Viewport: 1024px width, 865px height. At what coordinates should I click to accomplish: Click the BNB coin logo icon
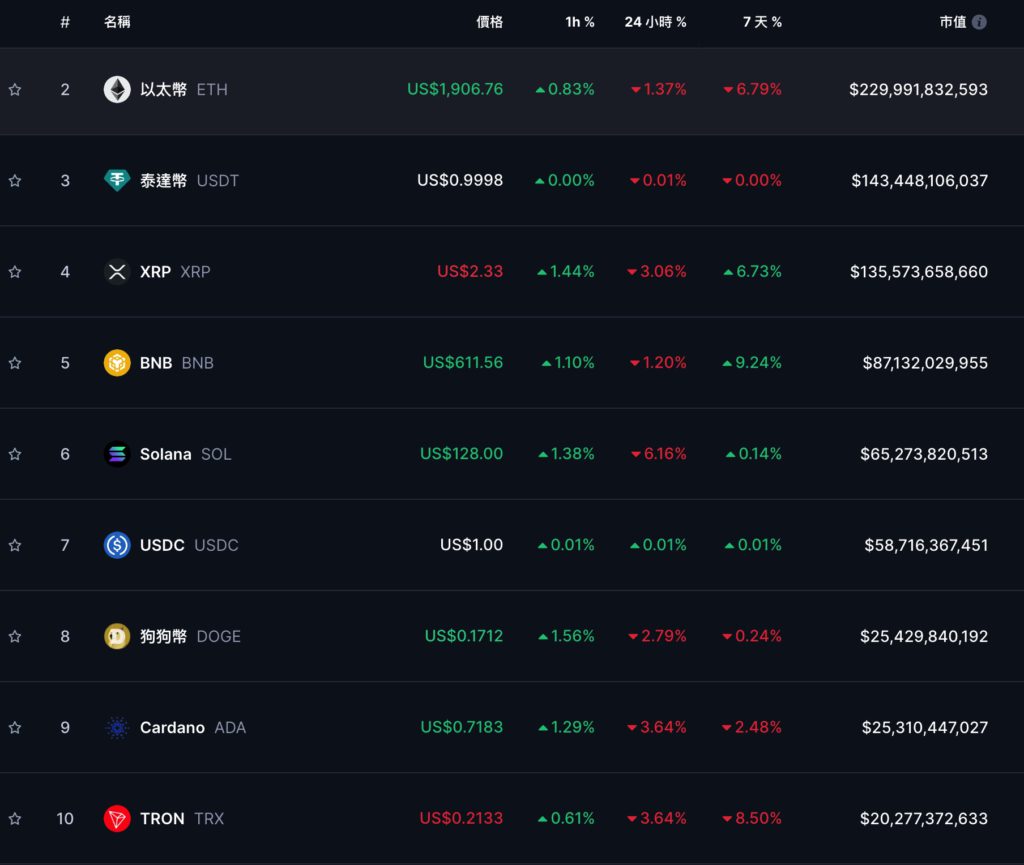tap(117, 362)
